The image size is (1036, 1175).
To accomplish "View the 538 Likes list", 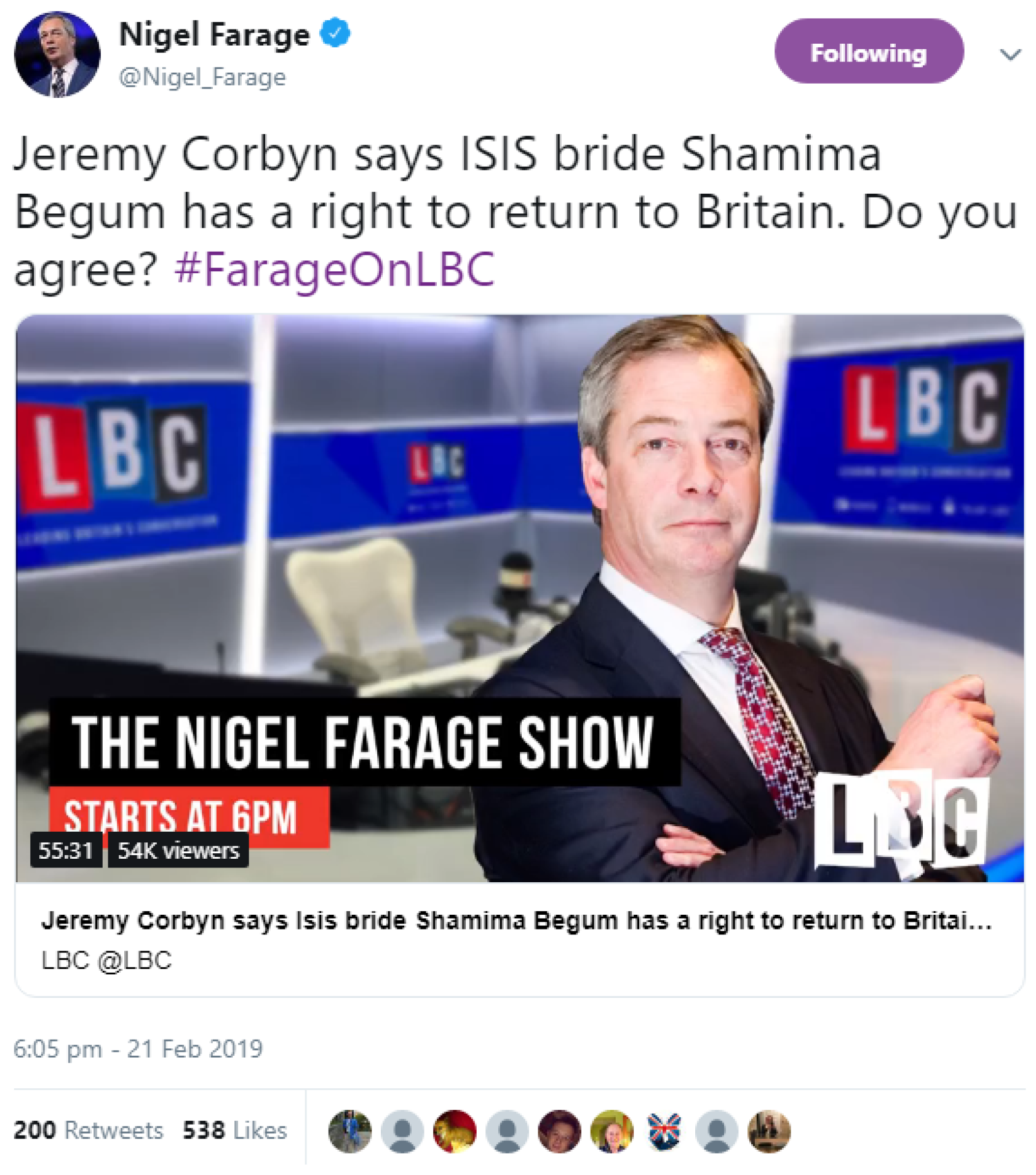I will coord(234,1131).
